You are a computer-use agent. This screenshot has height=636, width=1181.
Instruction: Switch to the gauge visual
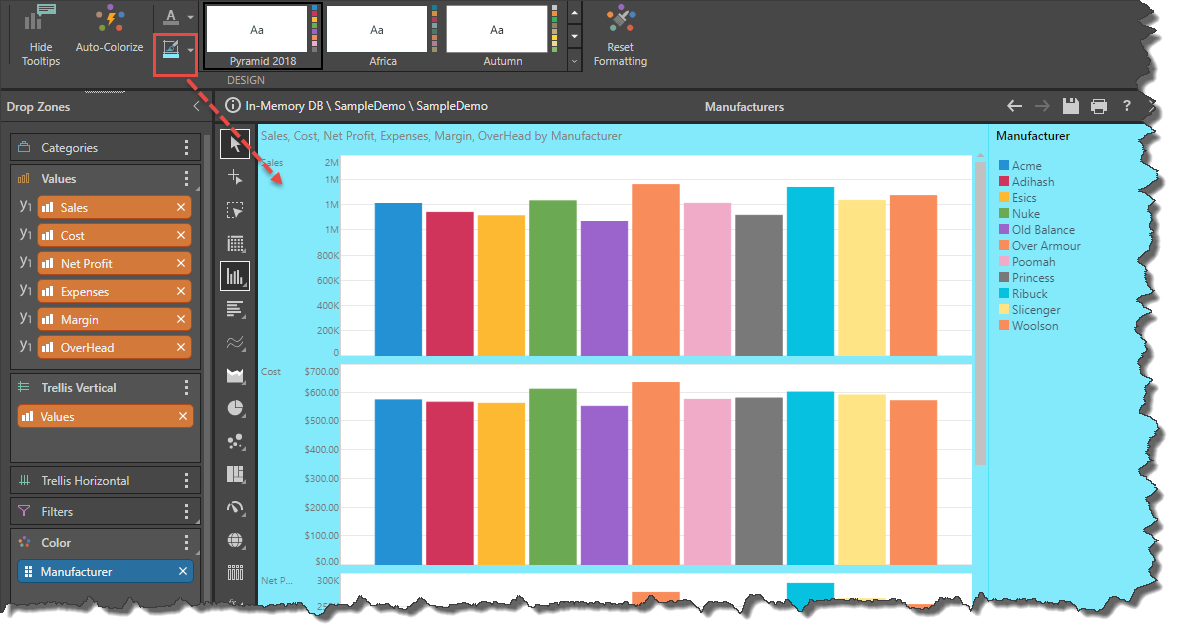tap(235, 507)
